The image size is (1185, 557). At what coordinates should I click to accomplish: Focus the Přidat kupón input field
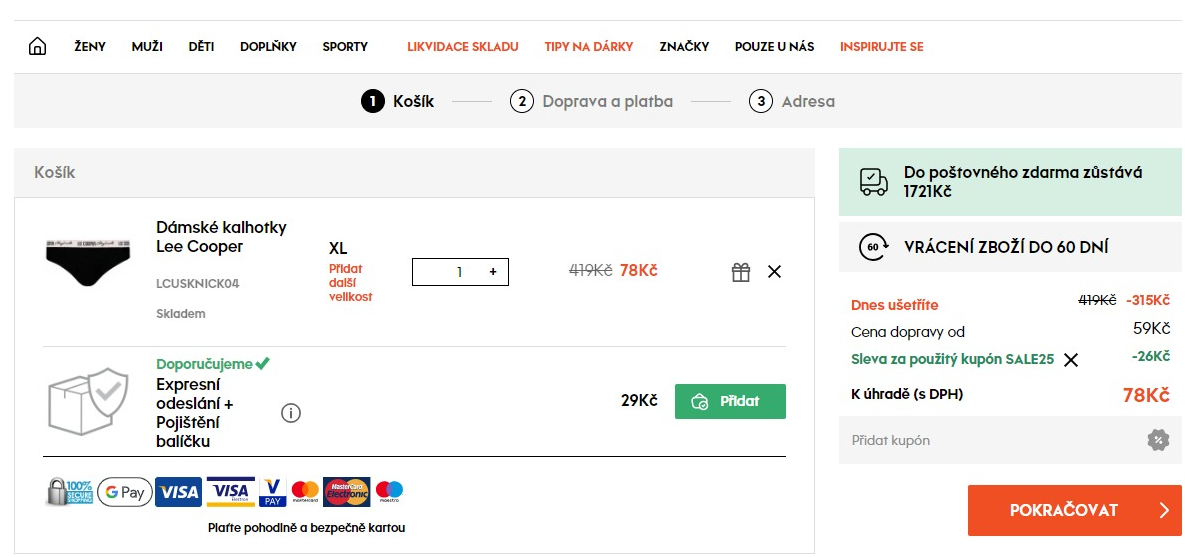990,440
